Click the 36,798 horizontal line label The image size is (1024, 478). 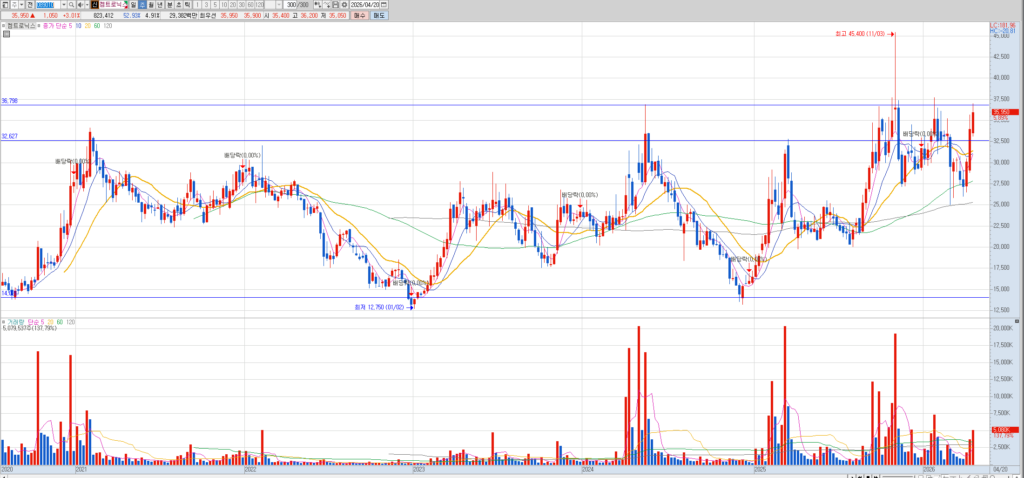pos(9,101)
